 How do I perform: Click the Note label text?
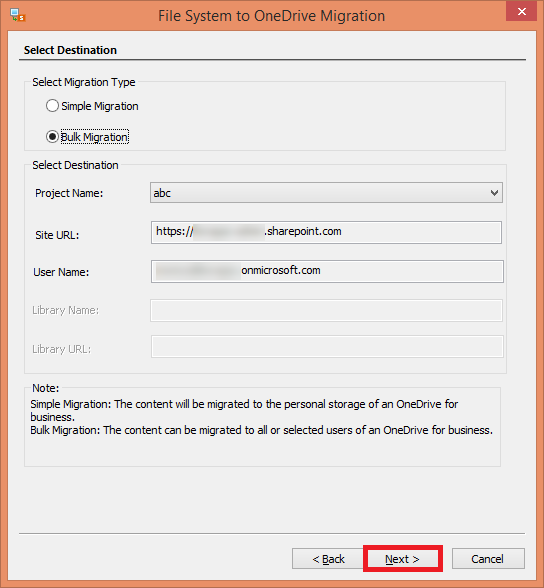[x=45, y=388]
